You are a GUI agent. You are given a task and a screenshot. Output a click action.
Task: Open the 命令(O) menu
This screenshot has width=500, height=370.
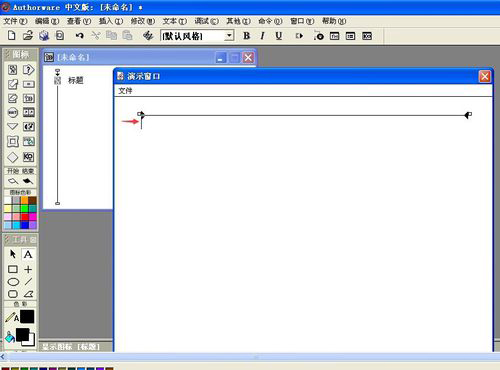pos(270,21)
